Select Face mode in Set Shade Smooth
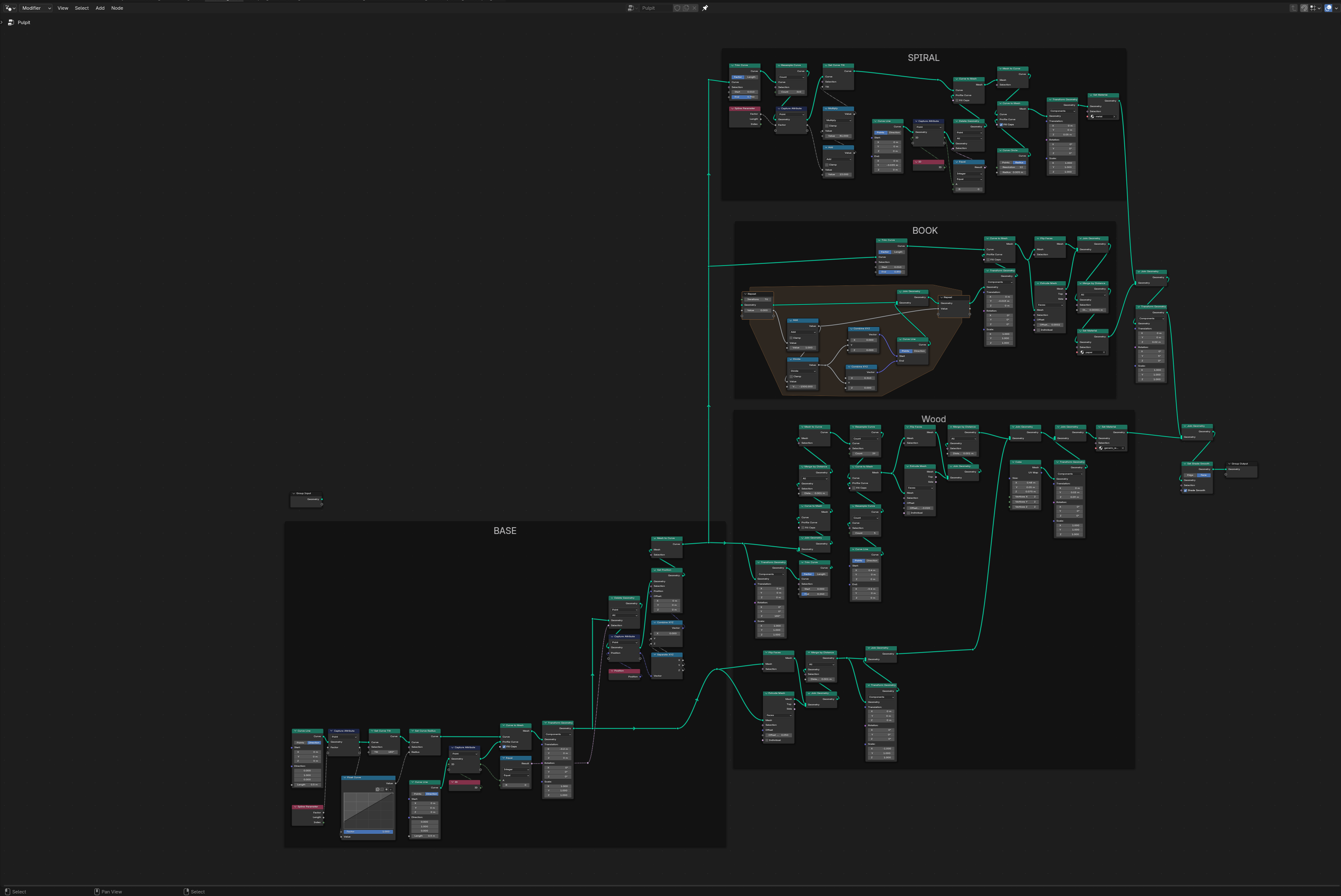The width and height of the screenshot is (1341, 896). click(1203, 475)
